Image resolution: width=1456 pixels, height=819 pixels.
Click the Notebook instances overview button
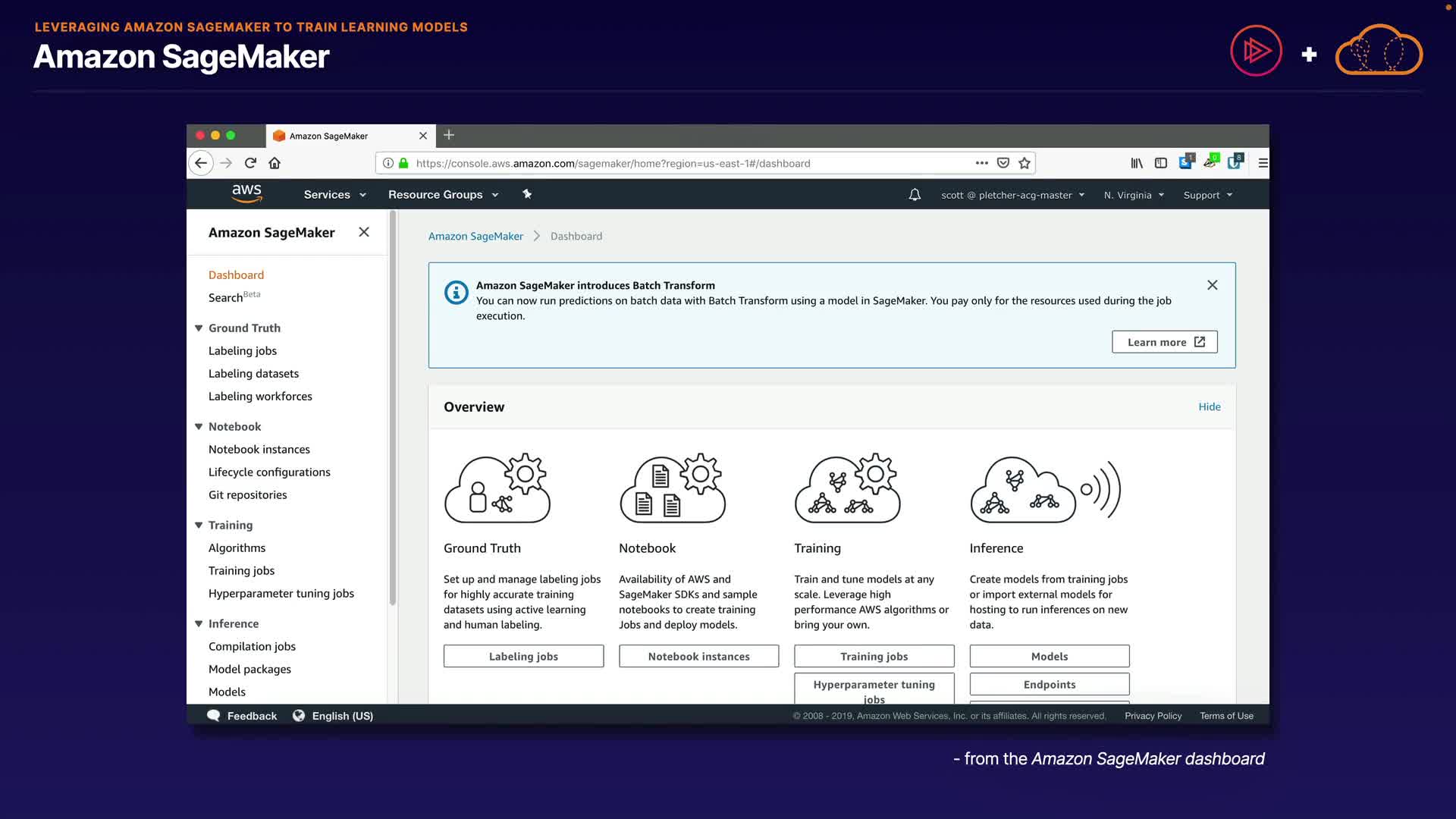[x=698, y=656]
